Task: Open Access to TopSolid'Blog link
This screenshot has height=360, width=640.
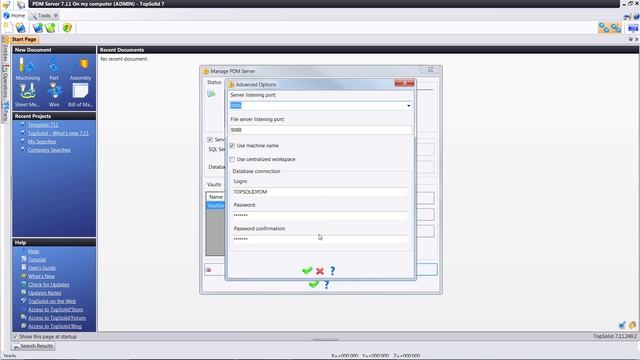Action: point(55,326)
